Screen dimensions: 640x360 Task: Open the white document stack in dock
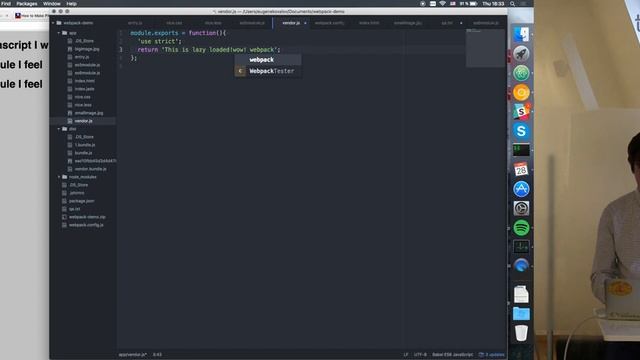click(x=521, y=294)
